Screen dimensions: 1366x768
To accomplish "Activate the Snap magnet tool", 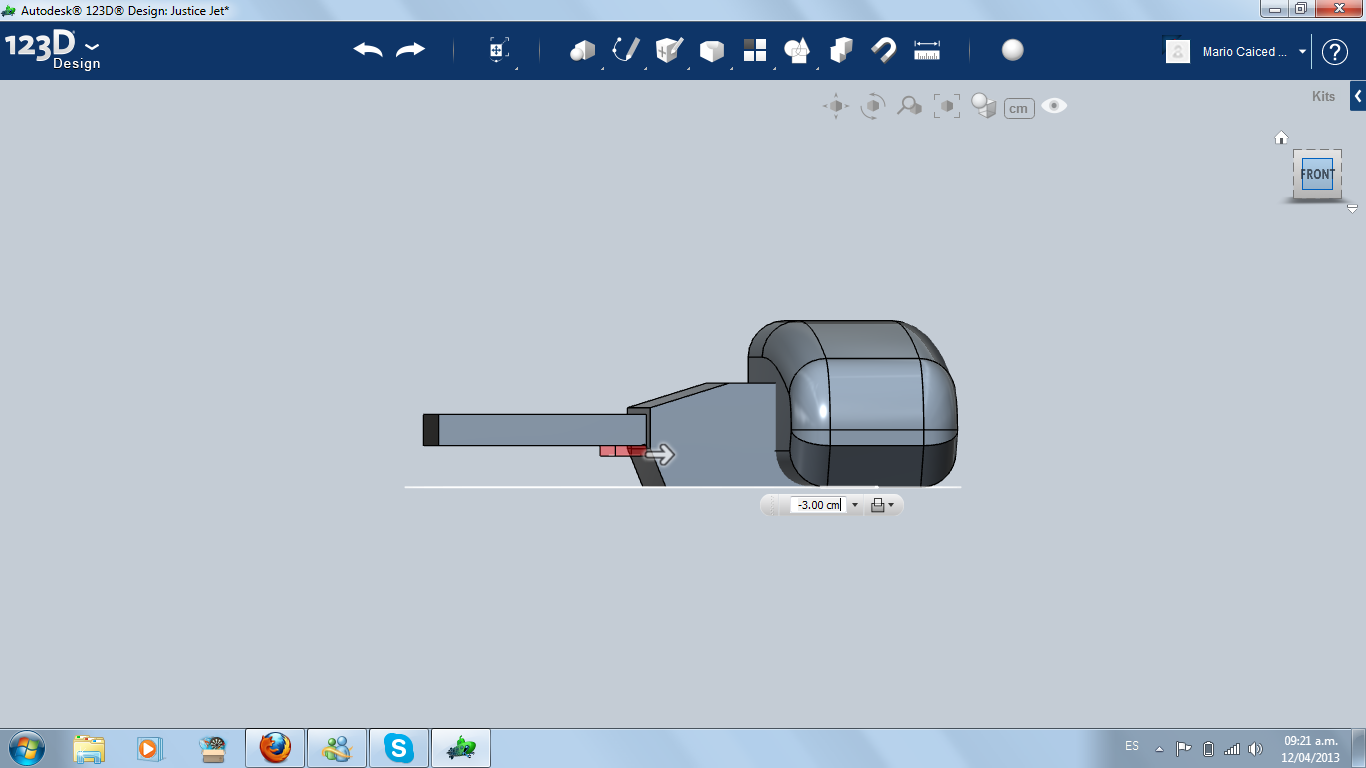I will (x=884, y=50).
